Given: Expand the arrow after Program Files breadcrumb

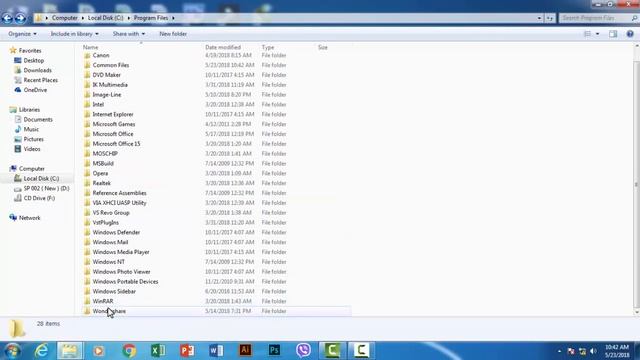Looking at the screenshot, I should pos(173,18).
